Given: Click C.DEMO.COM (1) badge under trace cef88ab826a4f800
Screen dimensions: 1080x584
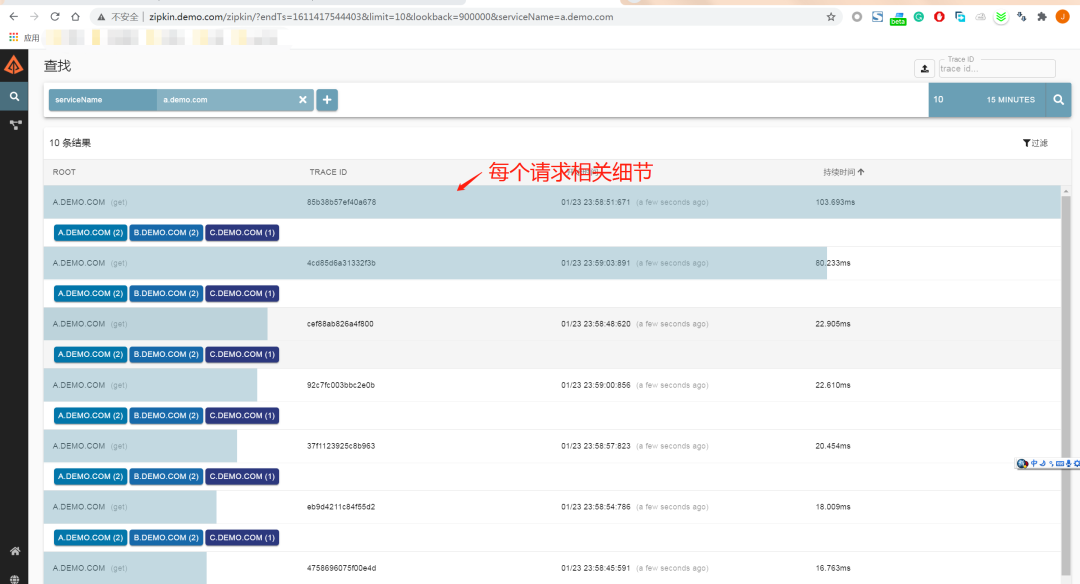Looking at the screenshot, I should pyautogui.click(x=242, y=354).
